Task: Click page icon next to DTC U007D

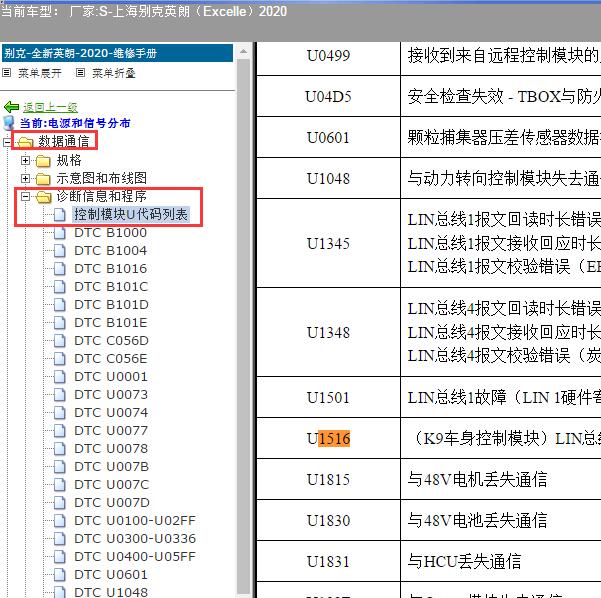Action: click(x=59, y=503)
